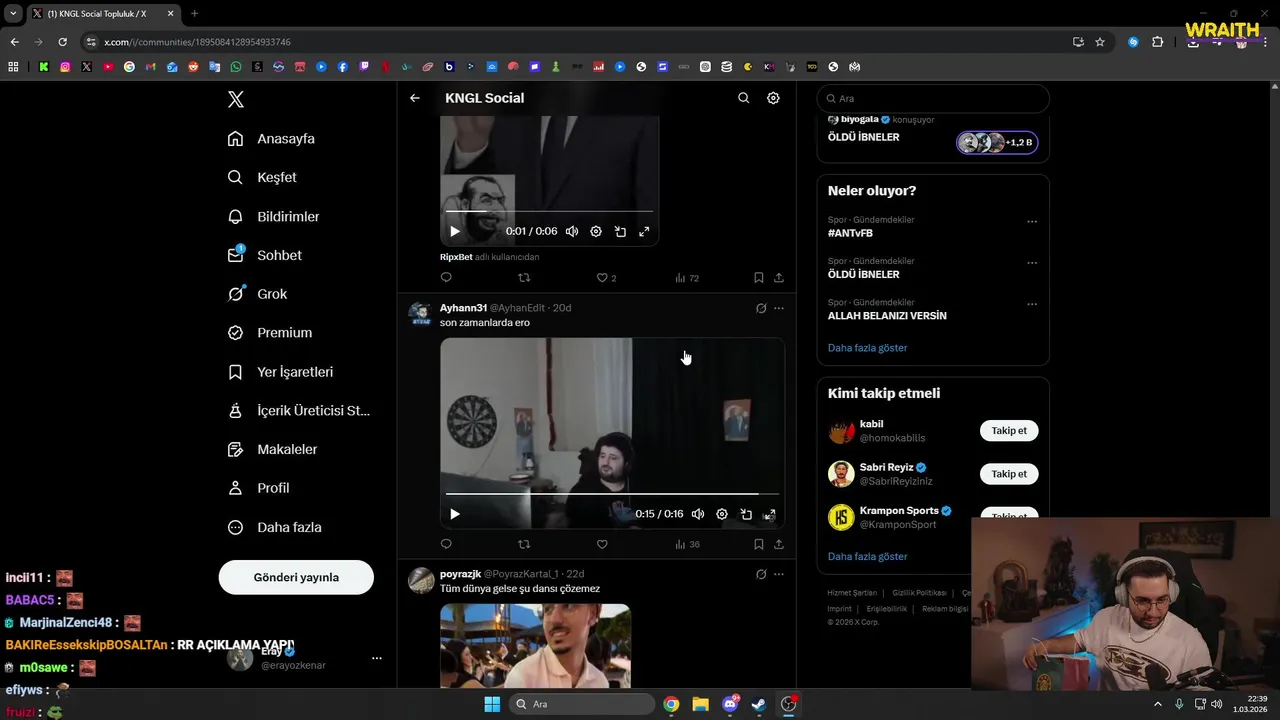Open options for ALLAH BELANIZI VERSİN trend
This screenshot has width=1280, height=720.
pyautogui.click(x=1032, y=304)
